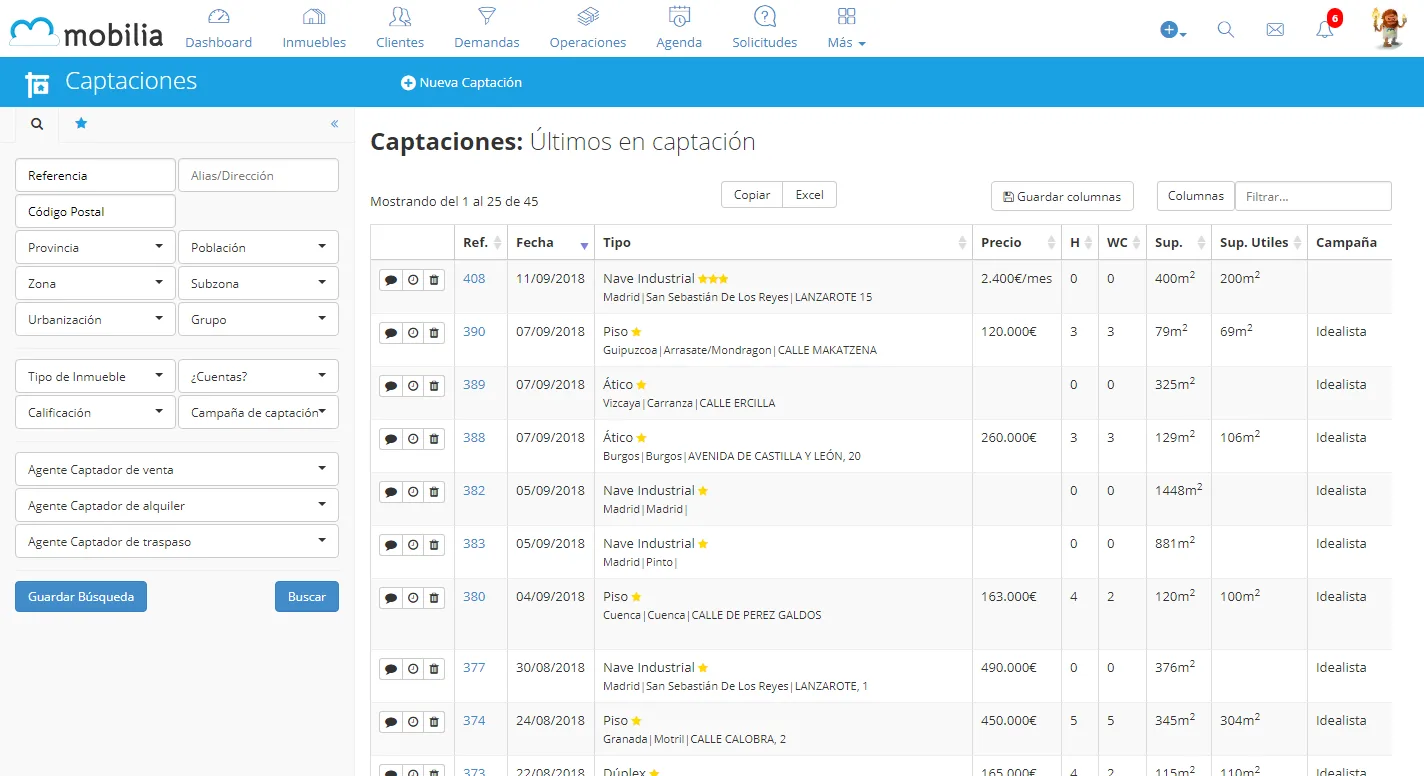Export table with Excel button

point(810,195)
